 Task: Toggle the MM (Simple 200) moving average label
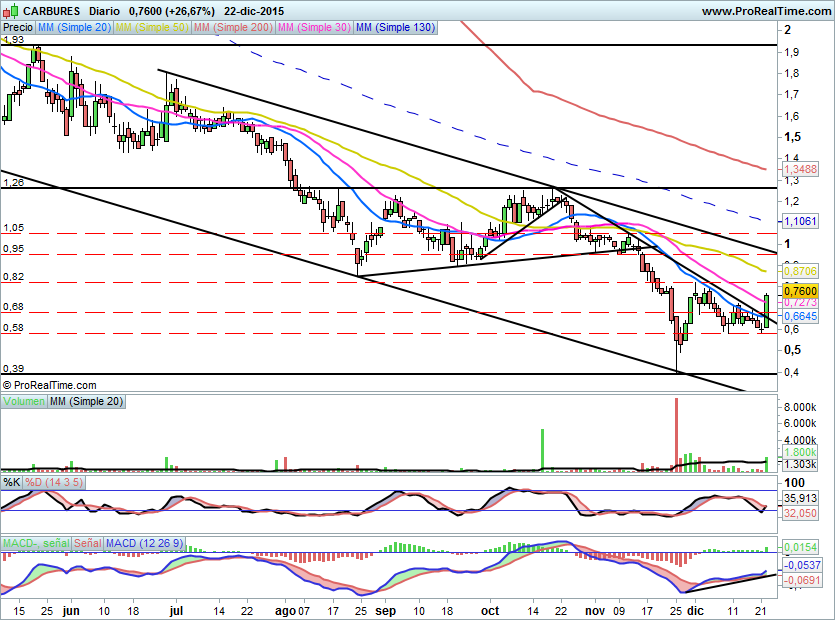[x=232, y=28]
